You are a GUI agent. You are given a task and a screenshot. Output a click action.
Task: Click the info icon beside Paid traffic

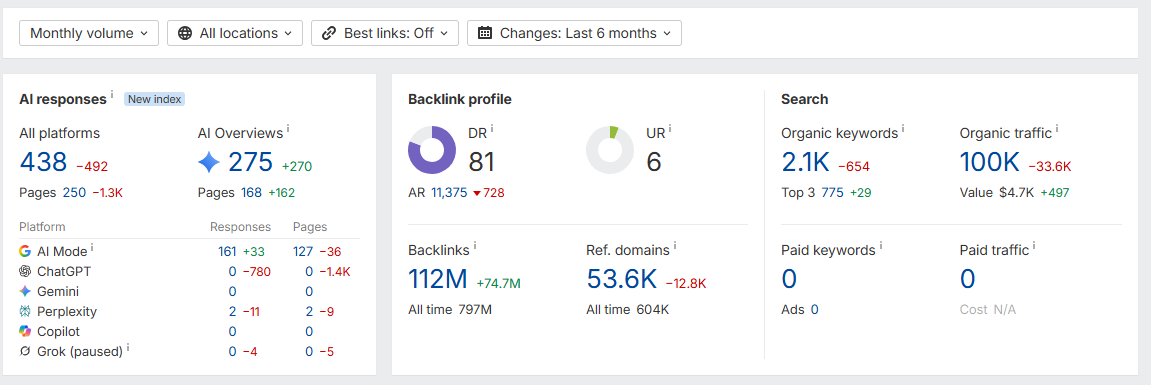1034,246
